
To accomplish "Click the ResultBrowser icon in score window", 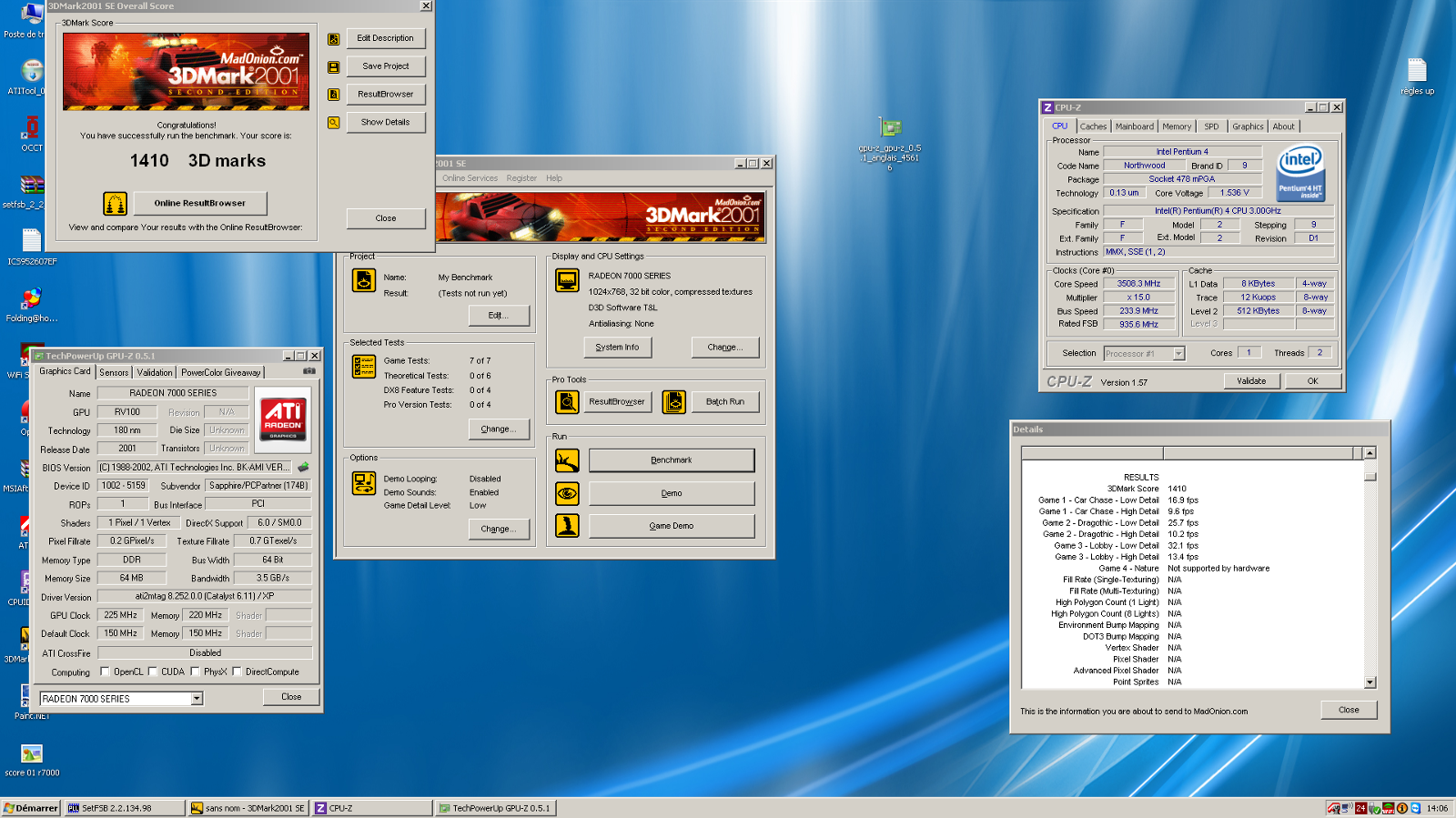I will [334, 95].
